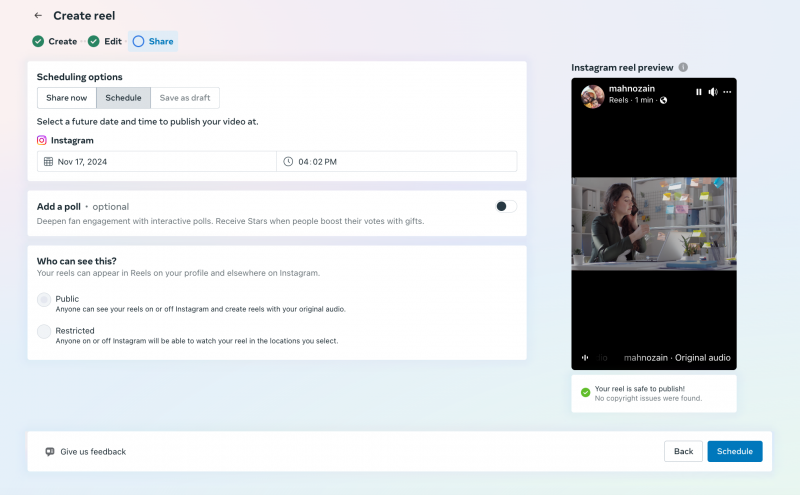Click the Share step circle indicator
This screenshot has width=800, height=495.
pos(138,41)
